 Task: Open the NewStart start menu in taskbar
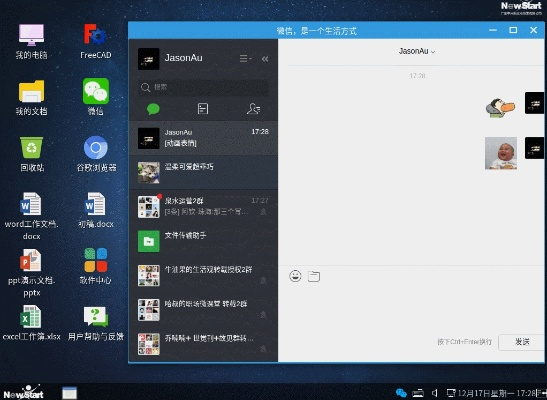pos(23,392)
